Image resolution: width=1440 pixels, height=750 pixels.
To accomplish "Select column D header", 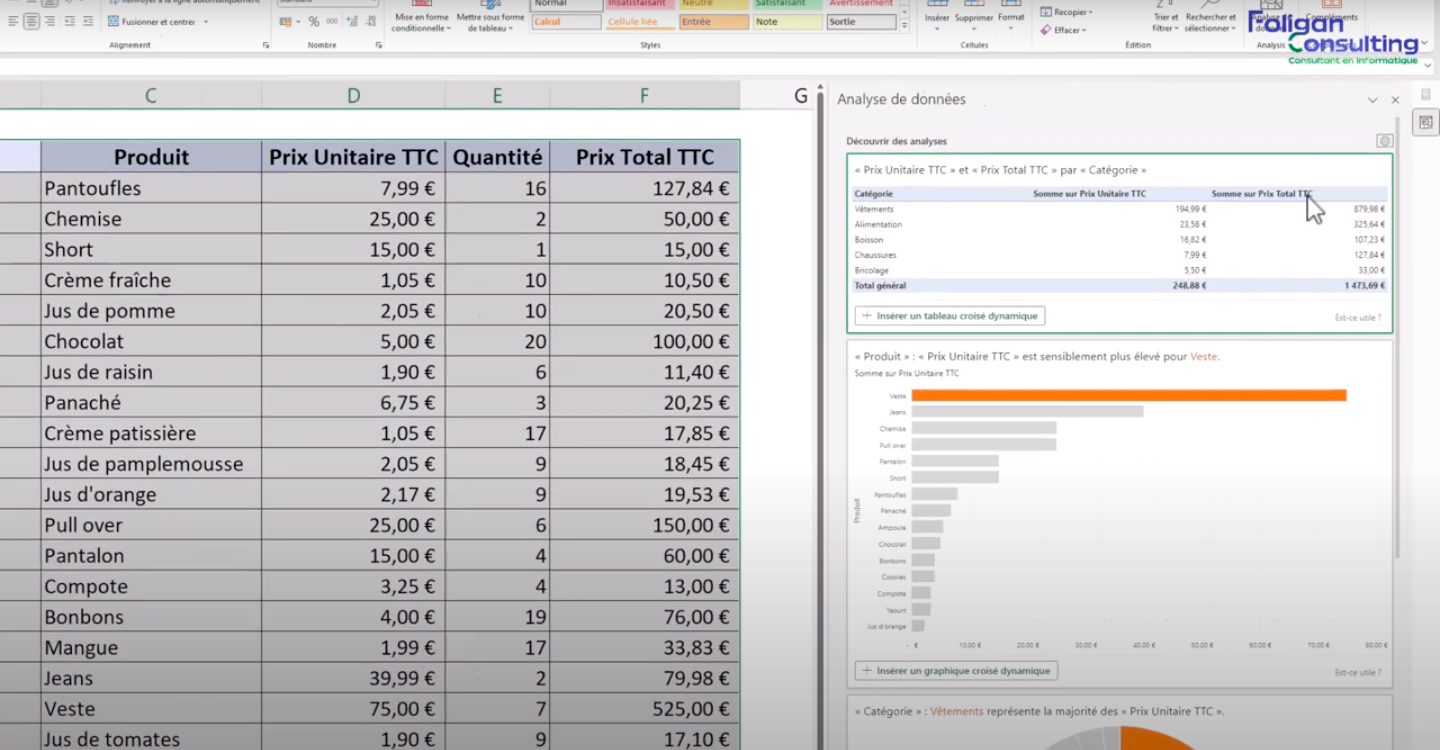I will tap(353, 96).
